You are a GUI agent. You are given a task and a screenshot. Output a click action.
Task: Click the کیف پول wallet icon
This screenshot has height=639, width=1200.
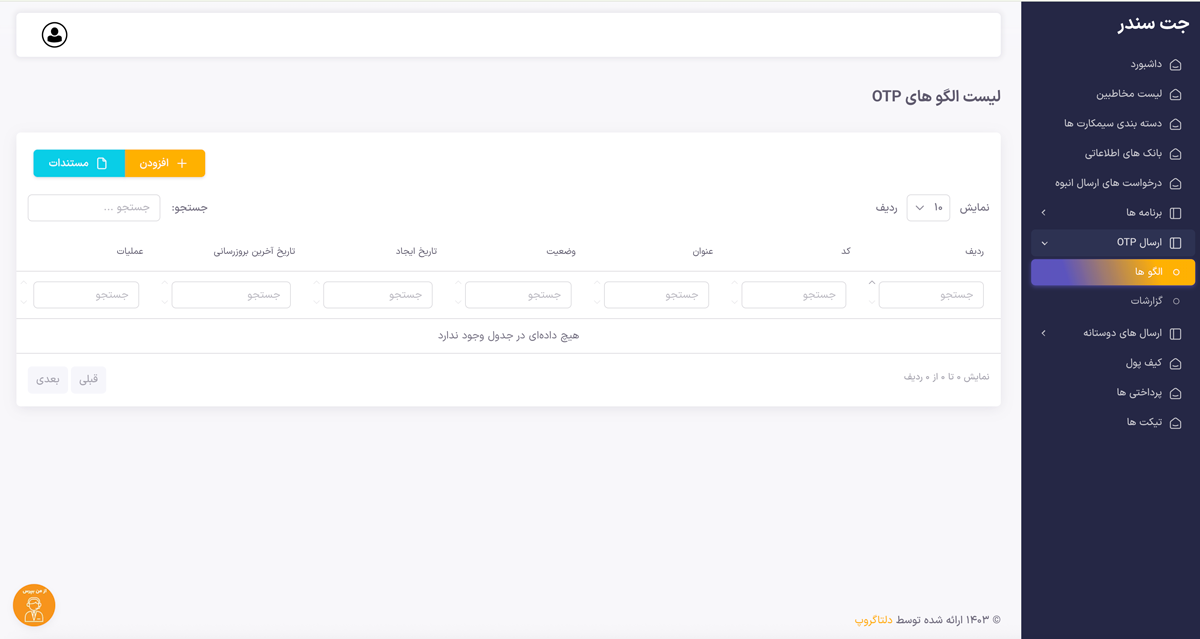point(1175,363)
